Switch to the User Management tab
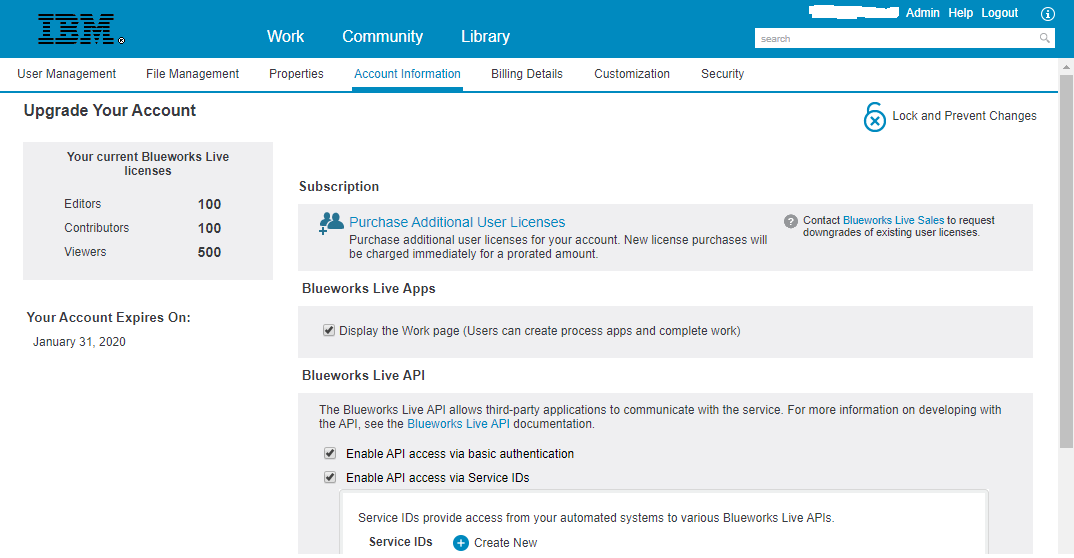Screen dimensions: 1074x558 (66, 74)
